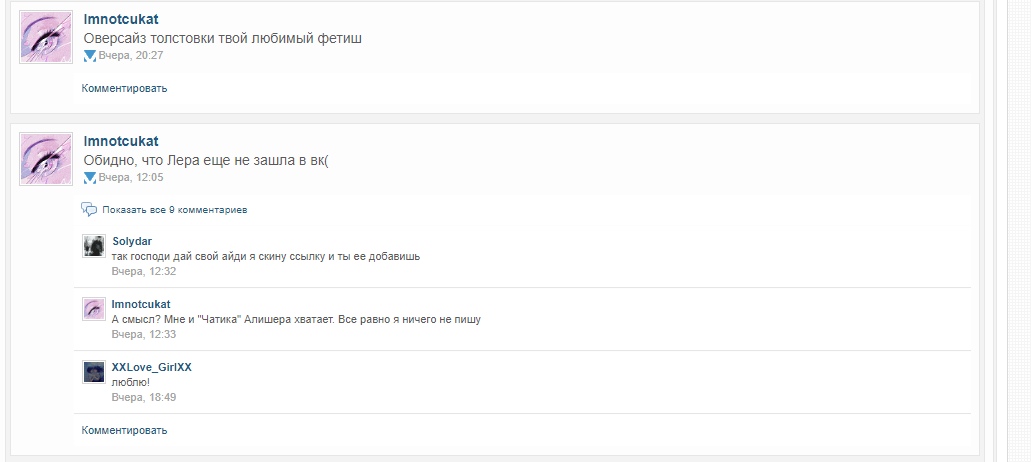Click Imnotcukat name in the comment reply
The height and width of the screenshot is (462, 1031).
point(141,304)
